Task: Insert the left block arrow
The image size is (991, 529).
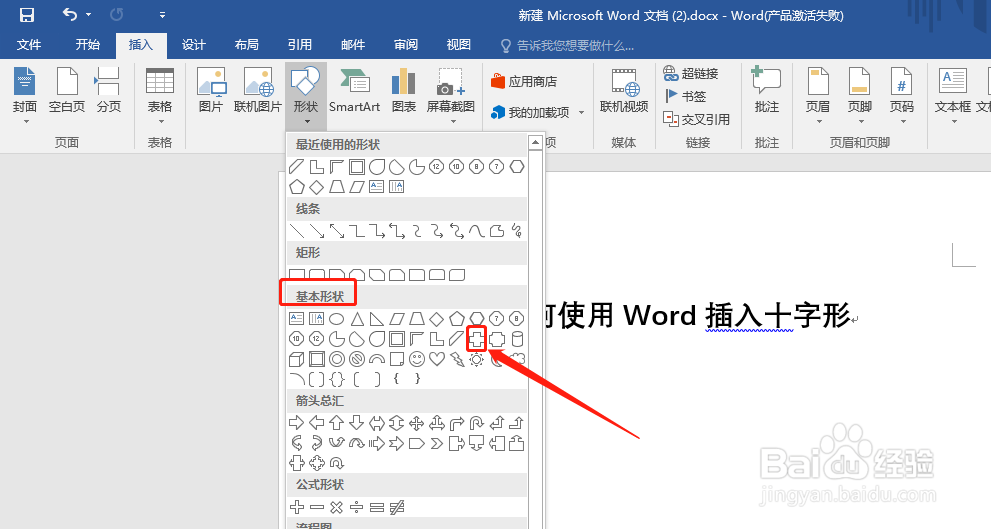Action: click(x=317, y=423)
